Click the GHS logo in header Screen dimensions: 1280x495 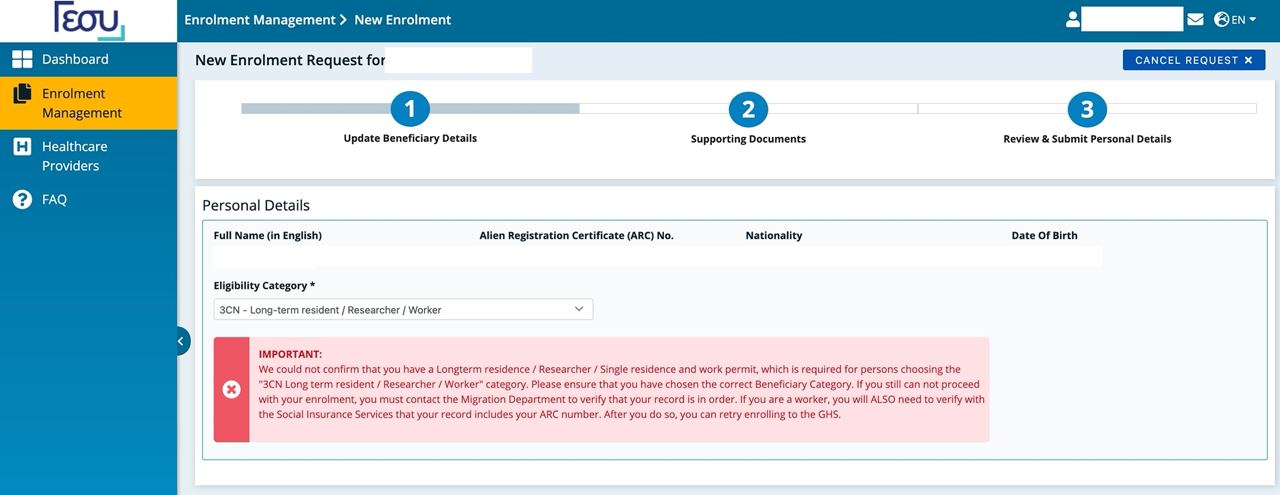click(89, 20)
